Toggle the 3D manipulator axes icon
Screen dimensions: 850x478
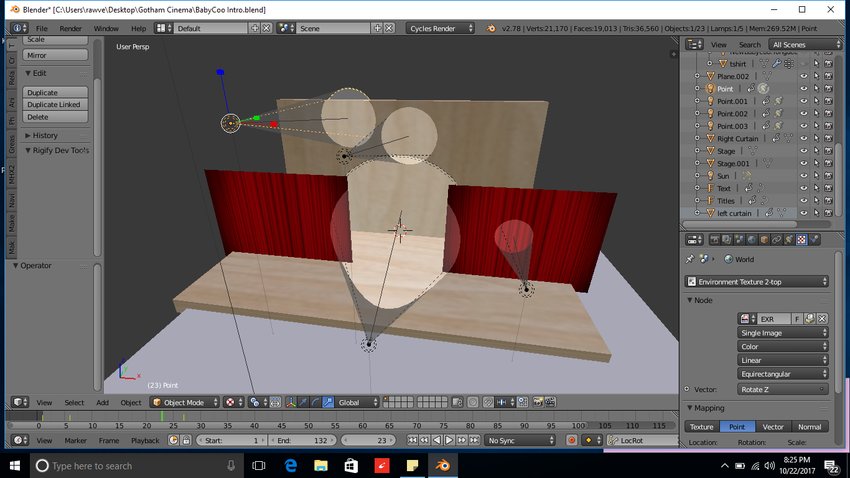click(291, 402)
